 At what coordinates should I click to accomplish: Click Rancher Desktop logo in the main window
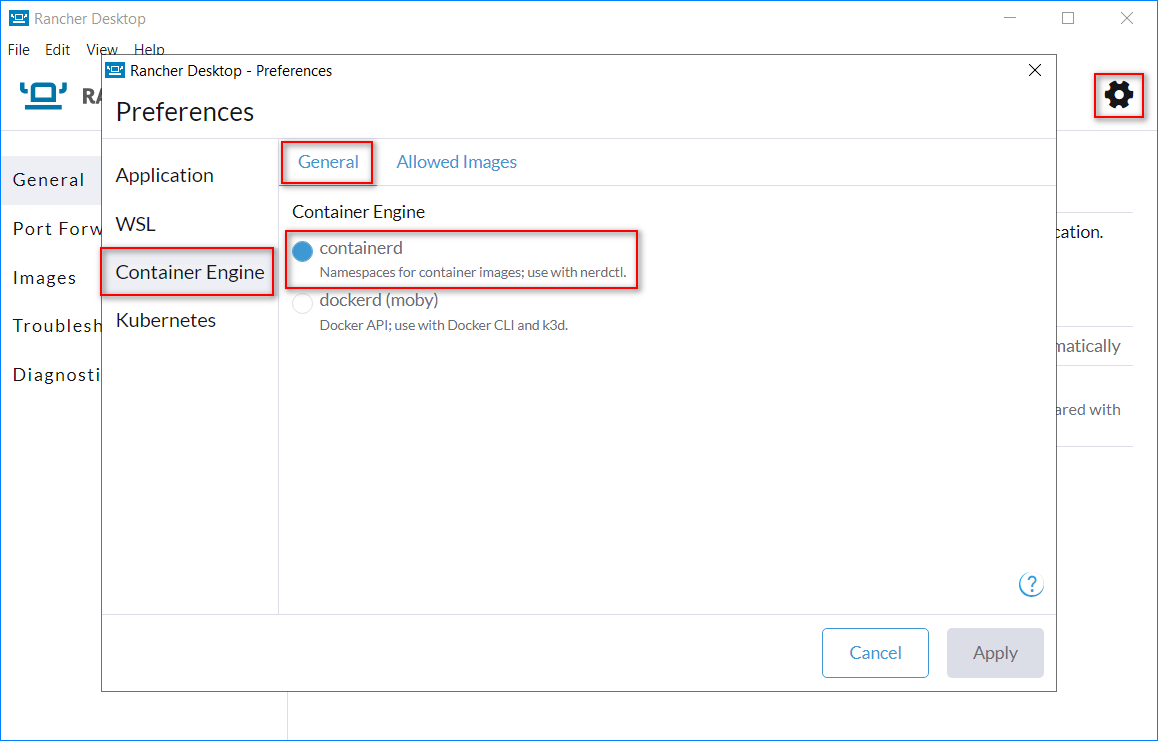click(x=44, y=96)
